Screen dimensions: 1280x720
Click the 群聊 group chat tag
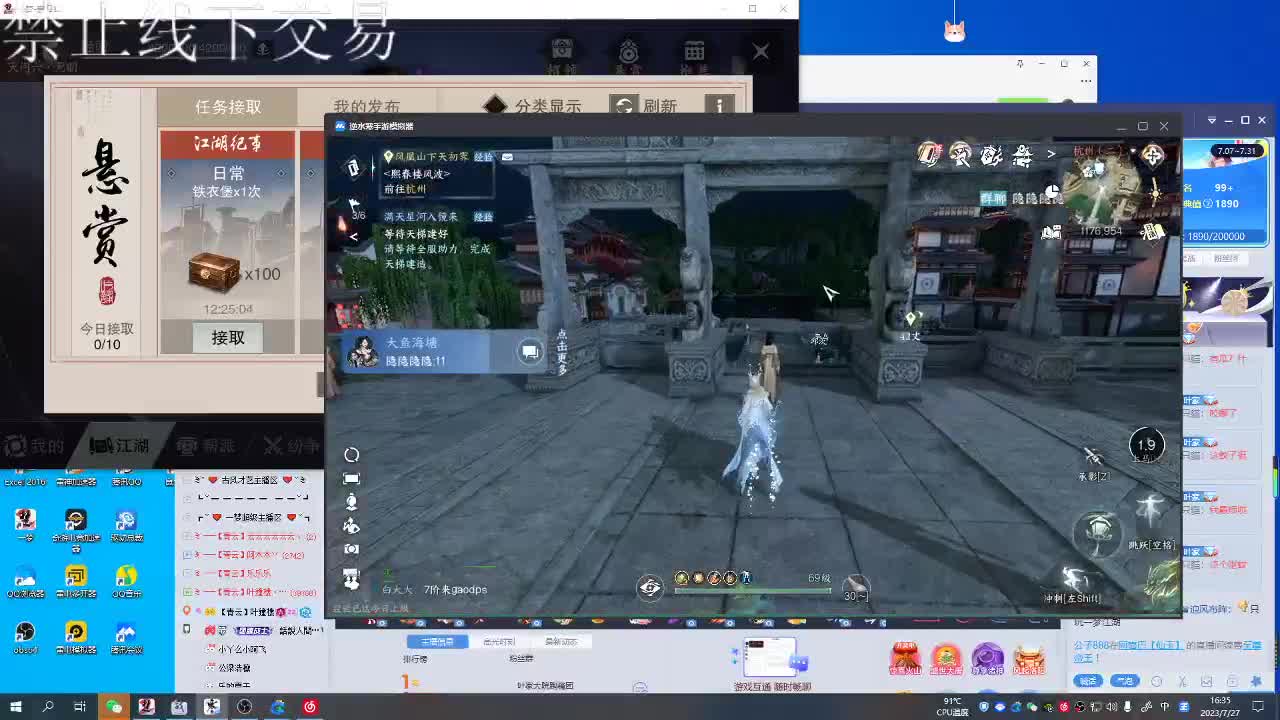point(992,198)
